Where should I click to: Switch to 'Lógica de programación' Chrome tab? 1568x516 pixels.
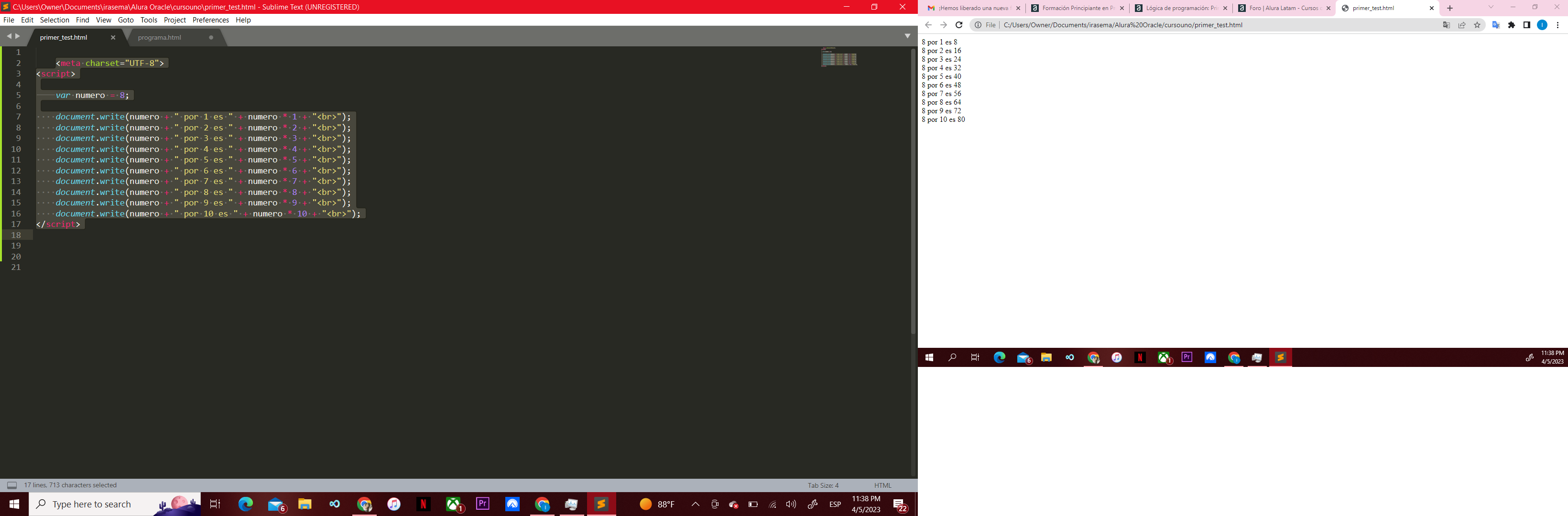point(1181,8)
